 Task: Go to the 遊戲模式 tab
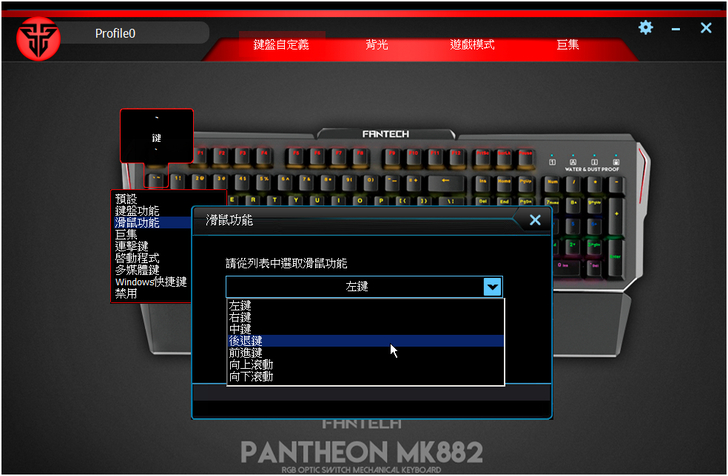coord(472,45)
